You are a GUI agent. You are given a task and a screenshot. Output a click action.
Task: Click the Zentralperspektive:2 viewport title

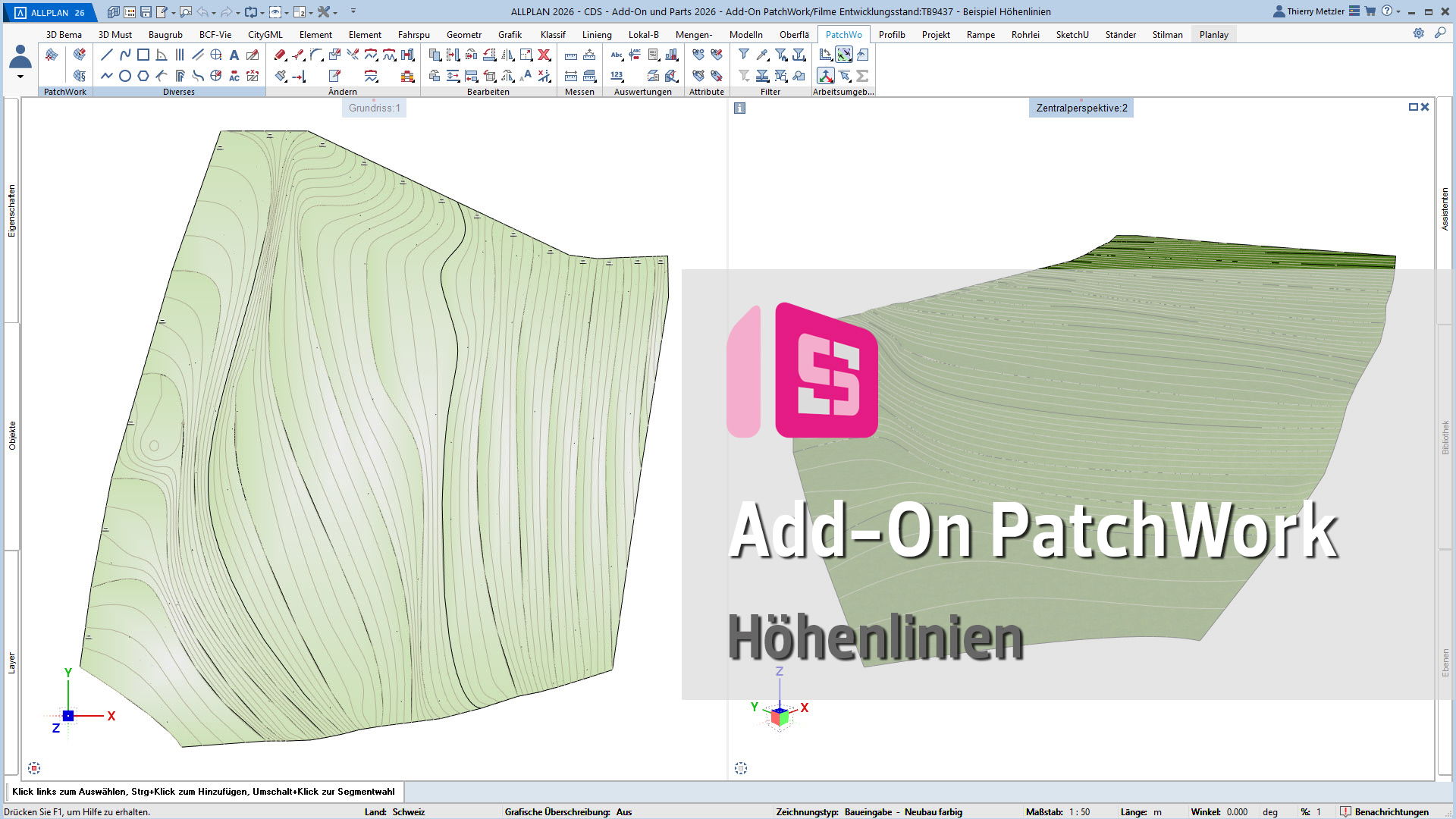(x=1081, y=108)
